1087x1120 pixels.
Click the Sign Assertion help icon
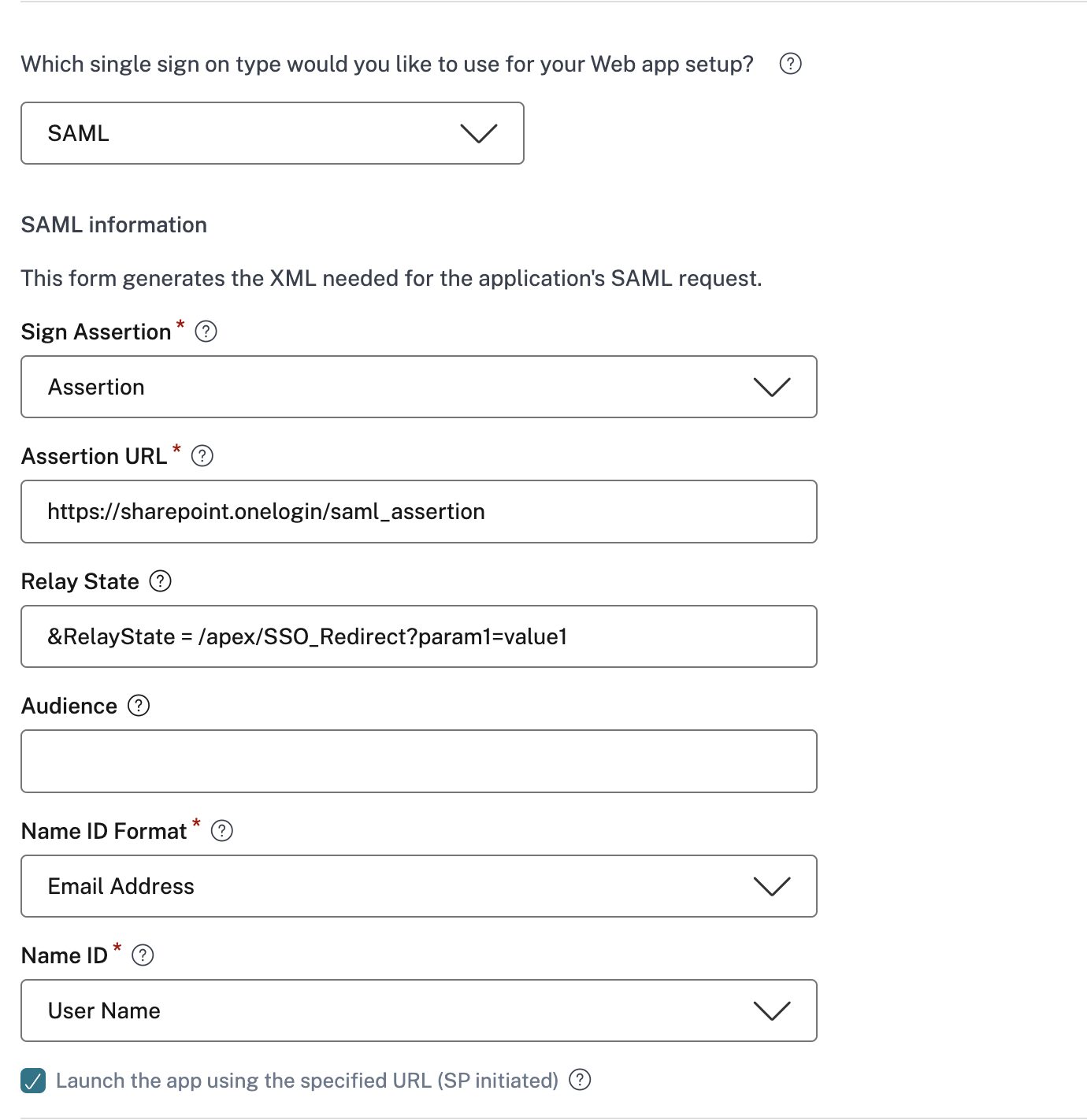206,332
